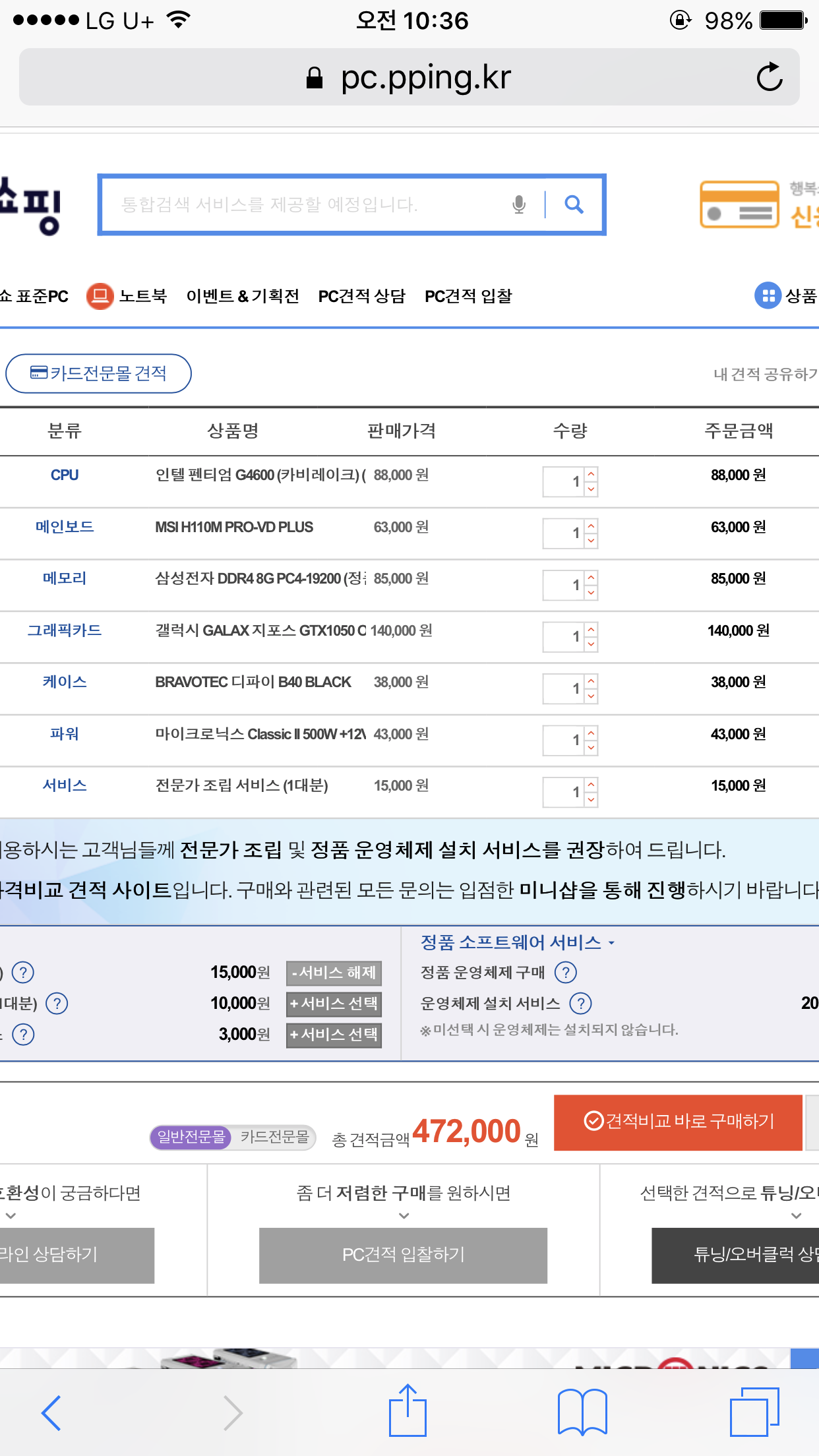Open the 노트북 menu
The height and width of the screenshot is (1456, 819).
pyautogui.click(x=127, y=296)
